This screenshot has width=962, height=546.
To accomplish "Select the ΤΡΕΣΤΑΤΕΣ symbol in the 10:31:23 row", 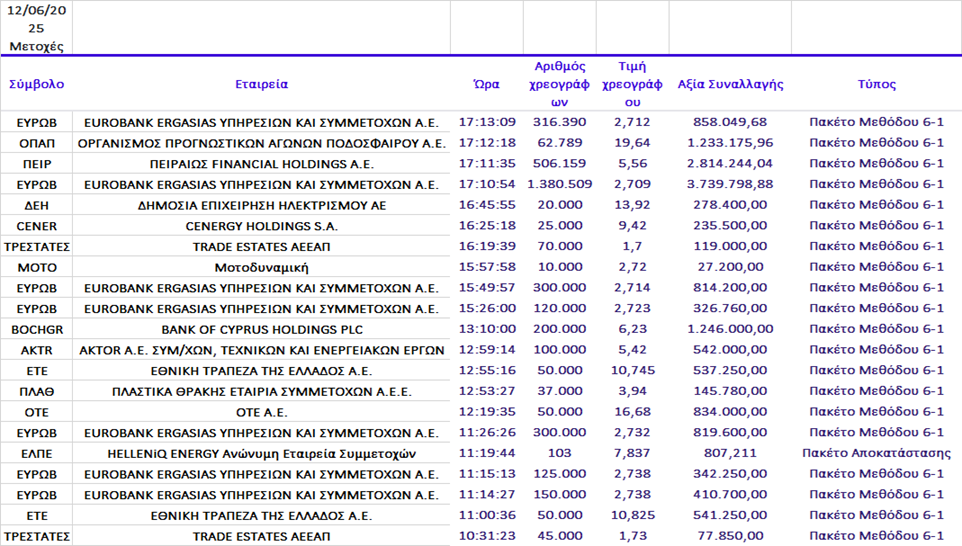I will pyautogui.click(x=37, y=536).
